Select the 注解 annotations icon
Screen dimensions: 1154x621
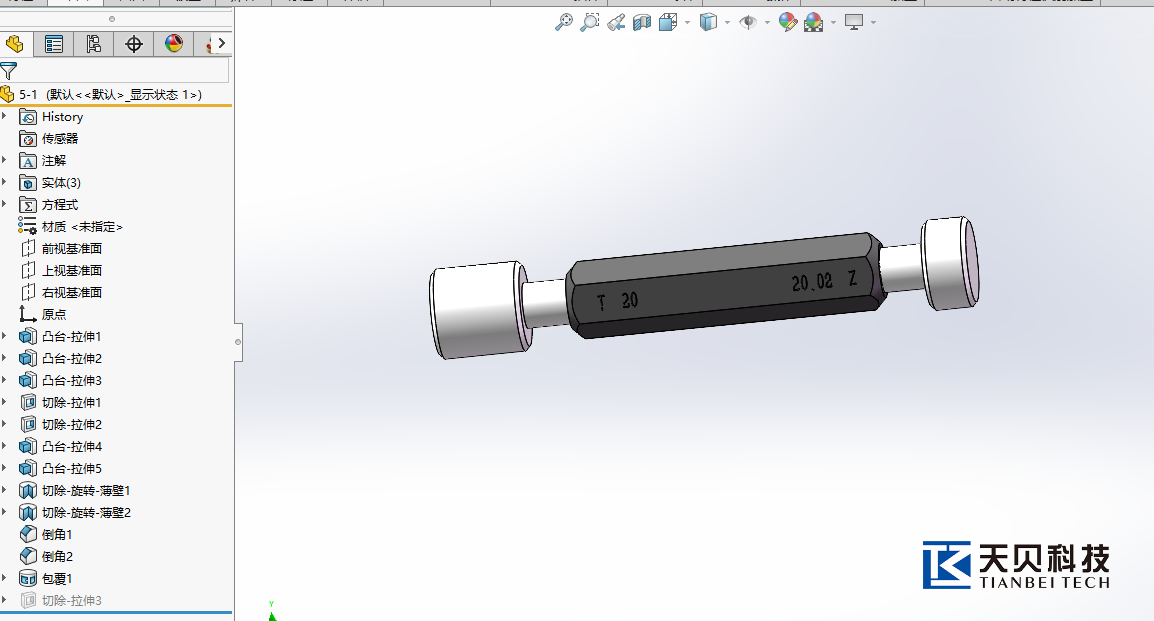28,161
